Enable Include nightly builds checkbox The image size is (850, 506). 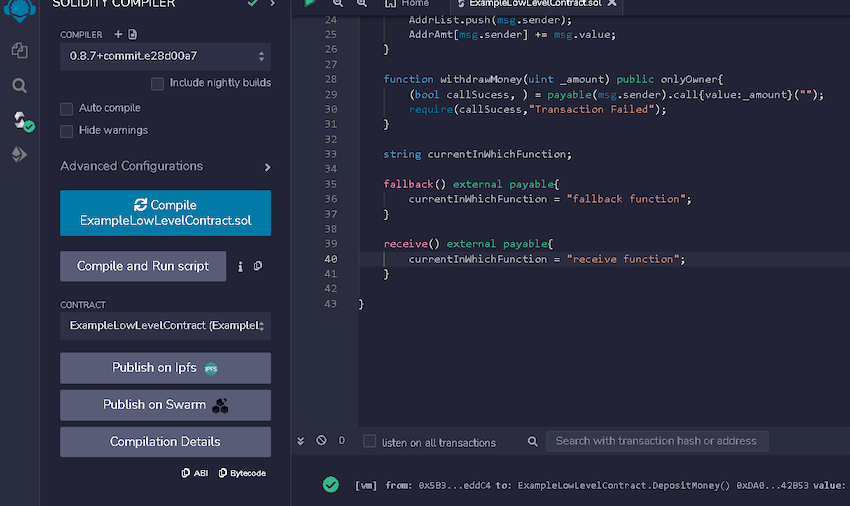pos(157,84)
